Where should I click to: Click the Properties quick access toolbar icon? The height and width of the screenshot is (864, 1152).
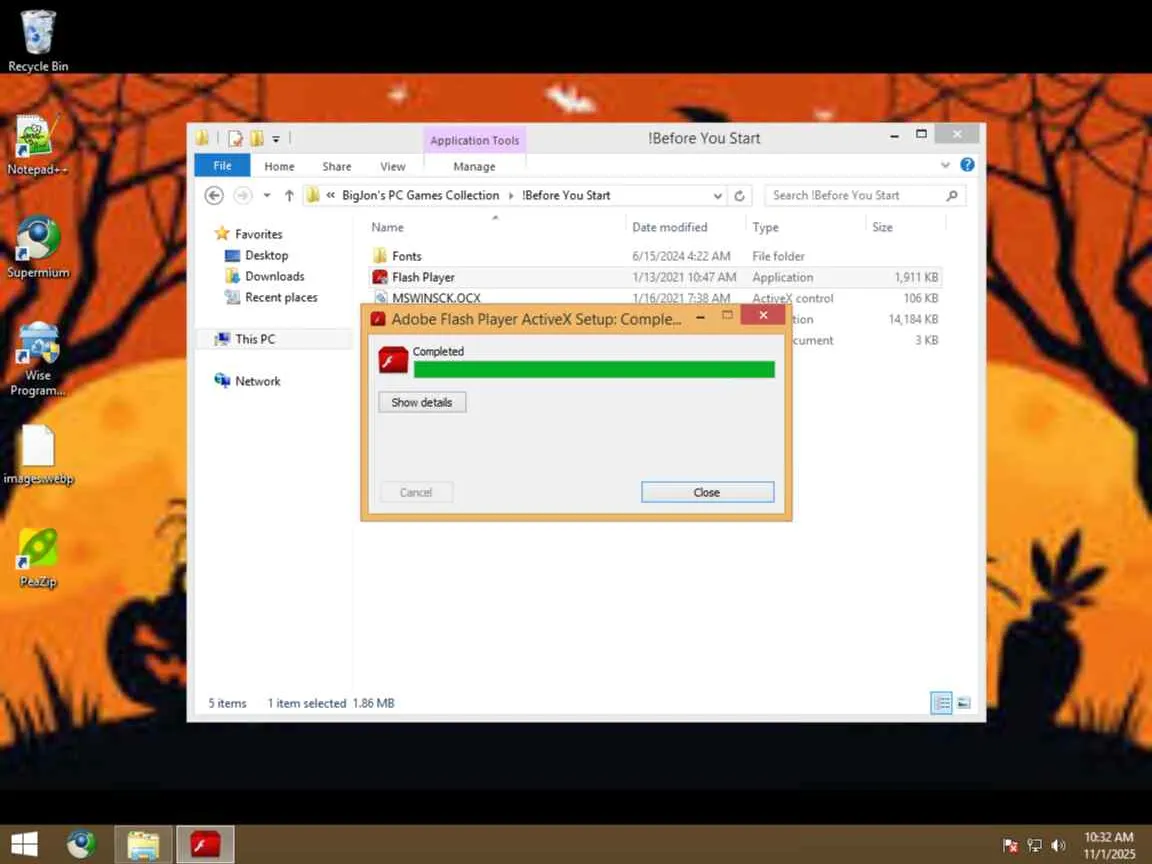[235, 138]
